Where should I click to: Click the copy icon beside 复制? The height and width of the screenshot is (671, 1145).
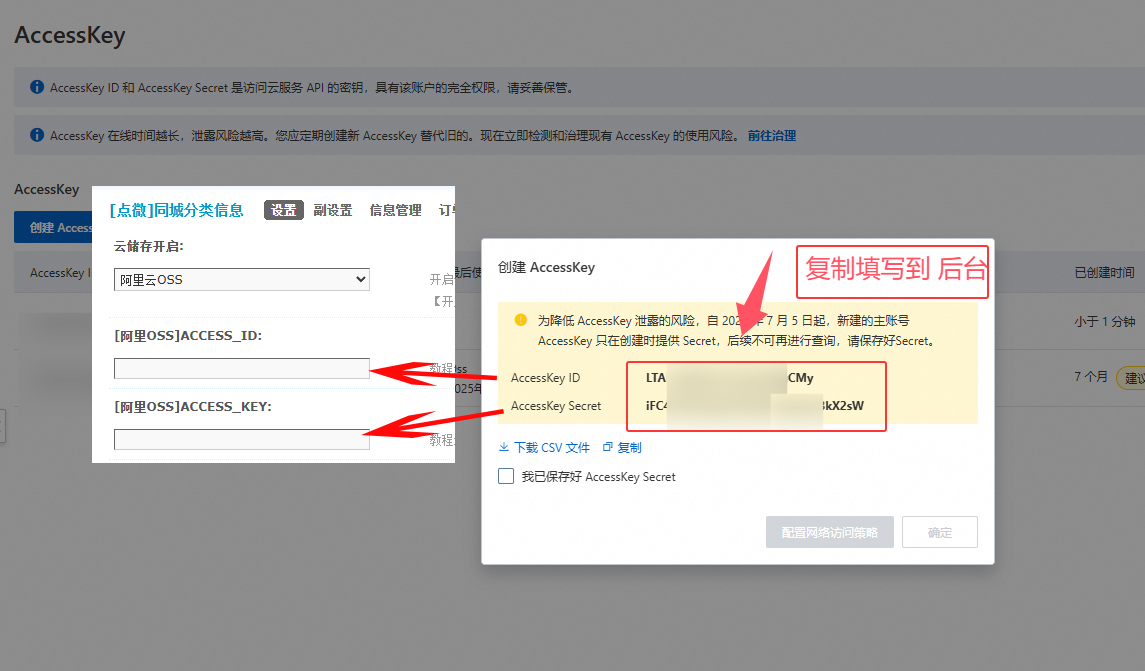(608, 447)
